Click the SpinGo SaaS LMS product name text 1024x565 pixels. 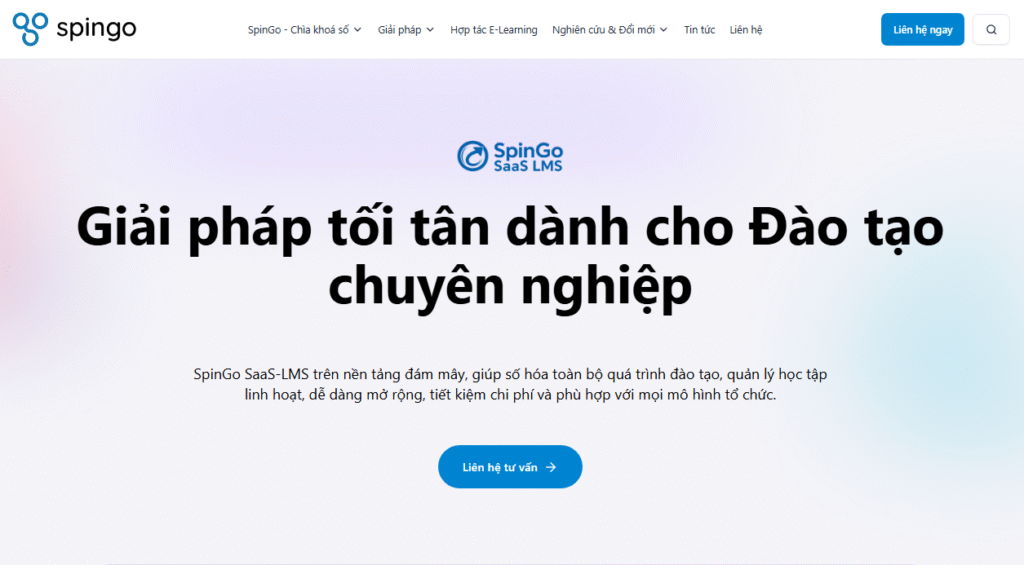pos(528,157)
